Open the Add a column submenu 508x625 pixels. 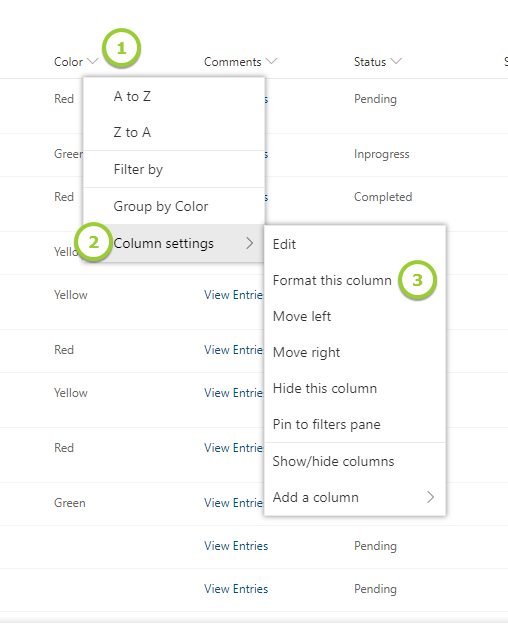click(355, 497)
